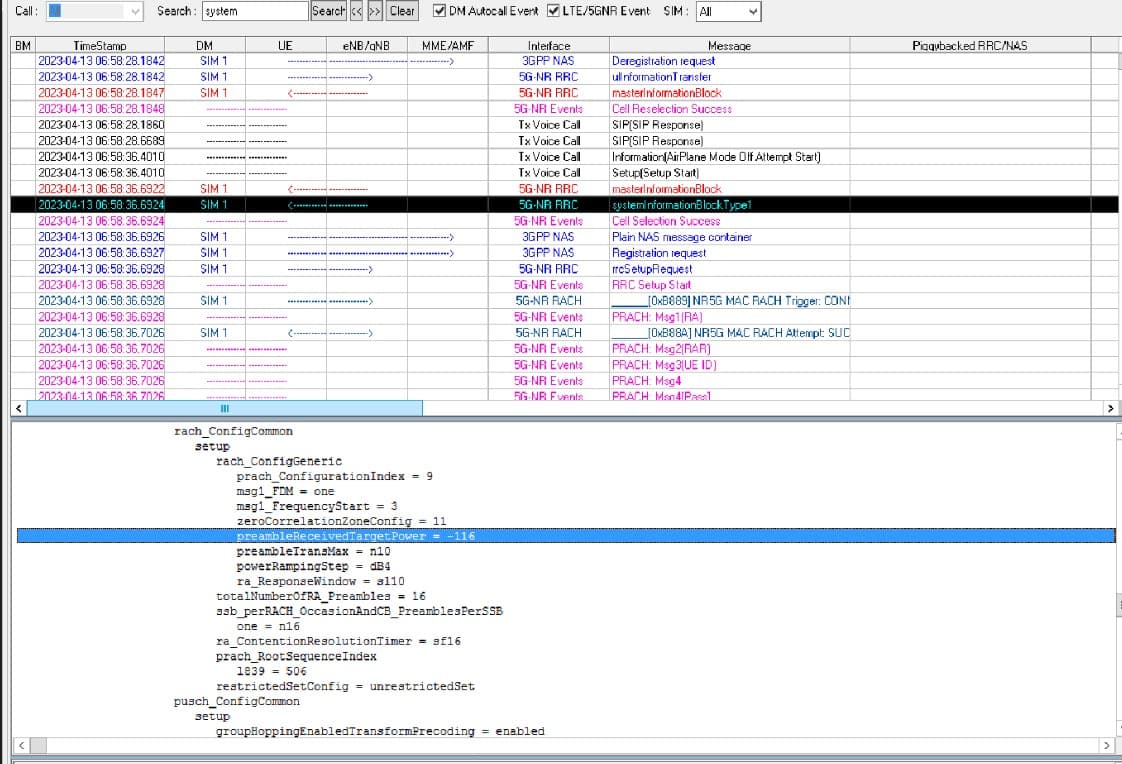1122x764 pixels.
Task: Click the totalNumberOfRA_Preambles = 16 line
Action: click(x=321, y=597)
